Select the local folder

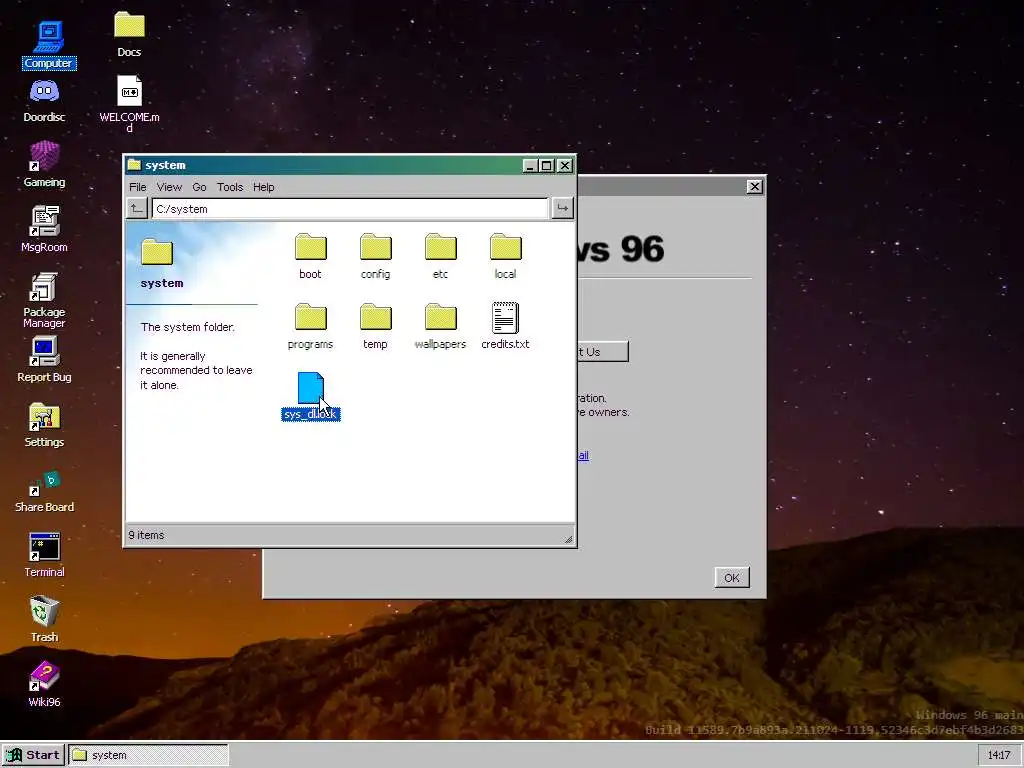(x=505, y=256)
